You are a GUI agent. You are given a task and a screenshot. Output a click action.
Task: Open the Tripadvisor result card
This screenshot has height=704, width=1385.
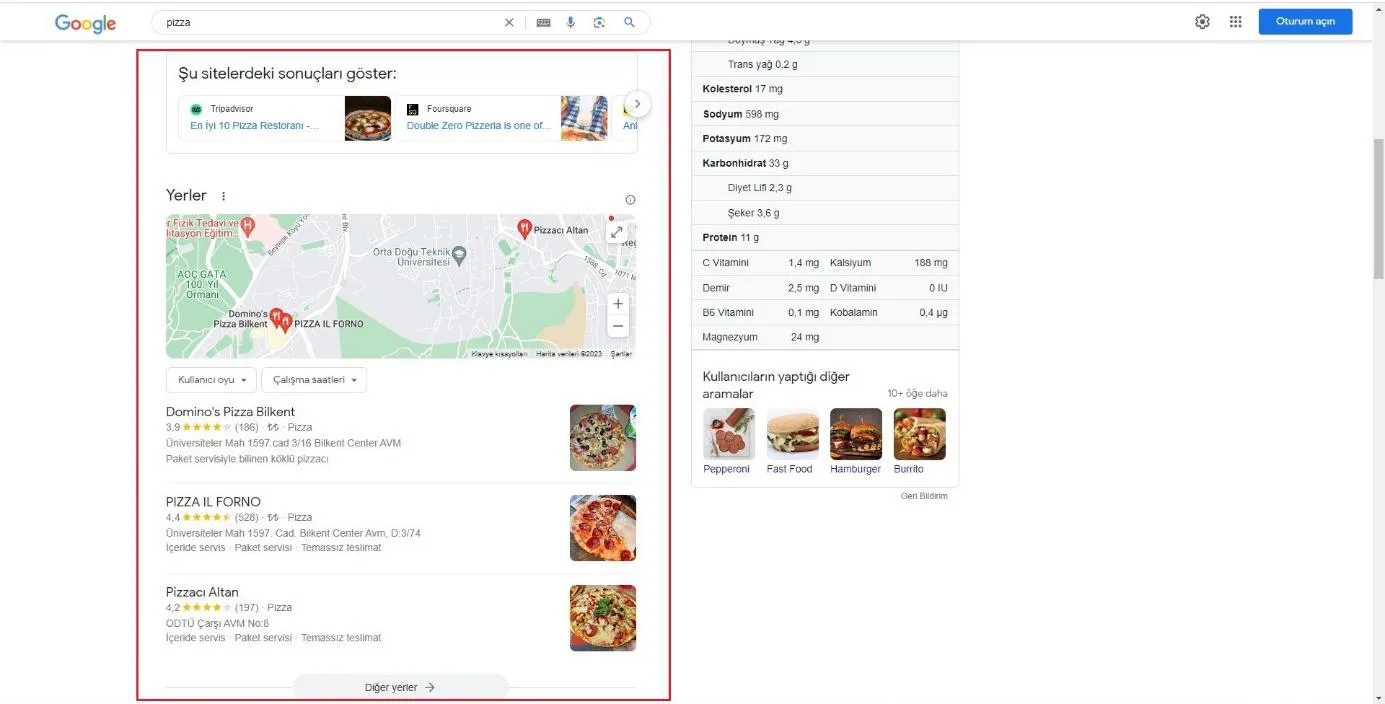(285, 118)
